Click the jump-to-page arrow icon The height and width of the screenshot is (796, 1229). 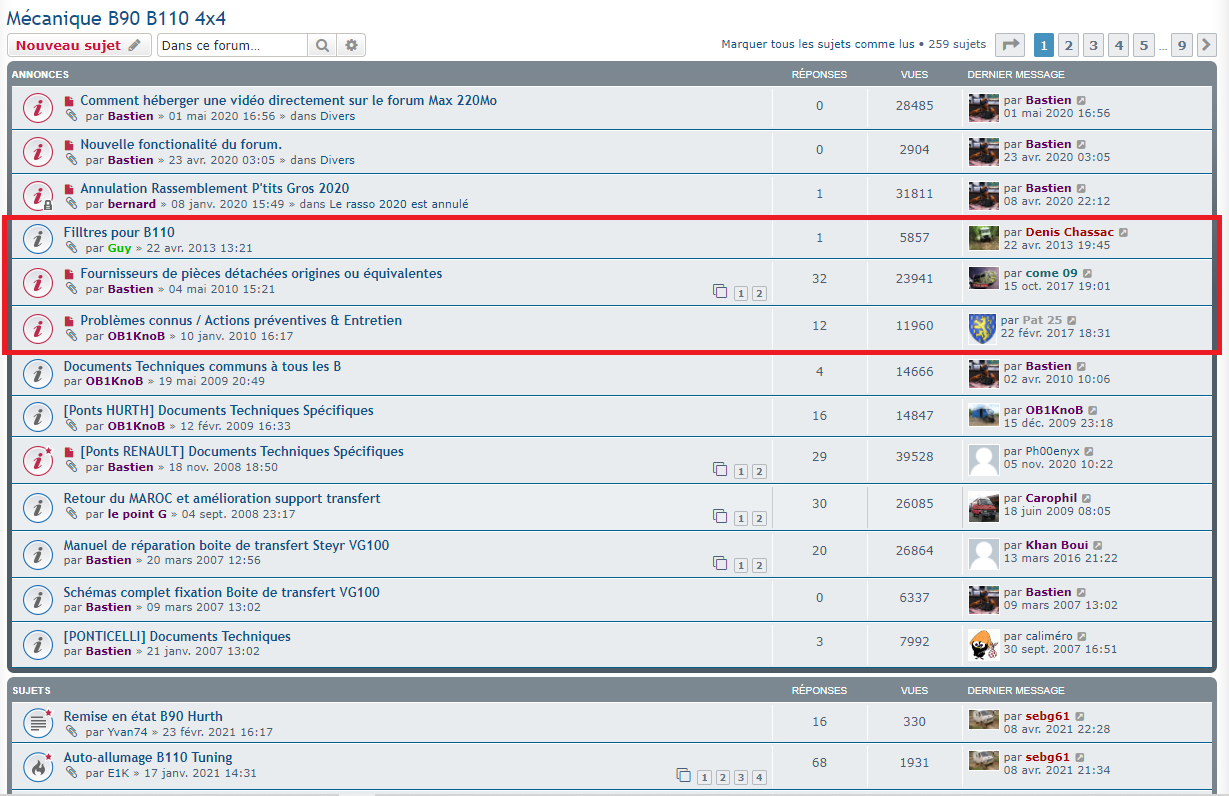click(x=1011, y=45)
